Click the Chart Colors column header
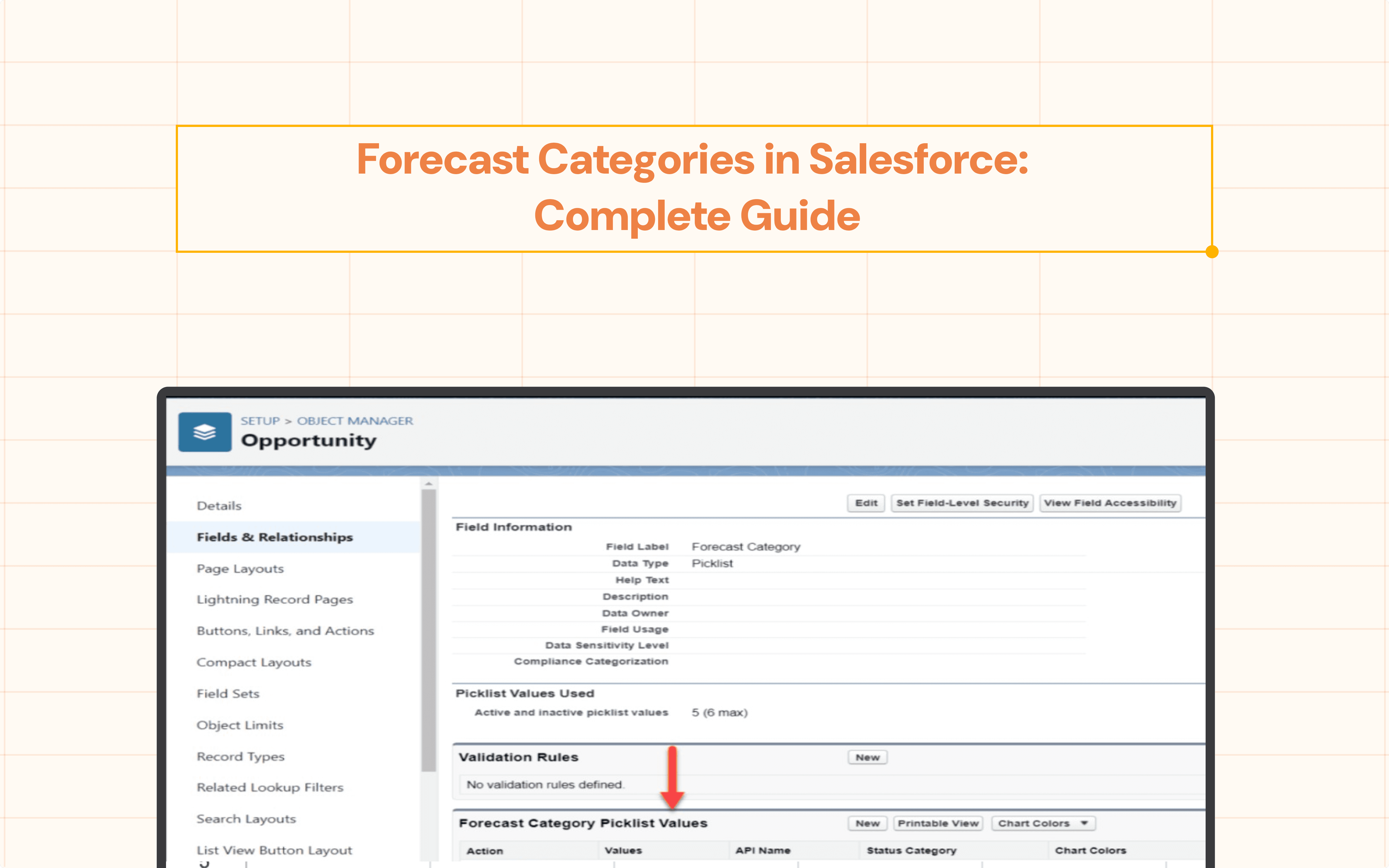1389x868 pixels. pos(1091,851)
